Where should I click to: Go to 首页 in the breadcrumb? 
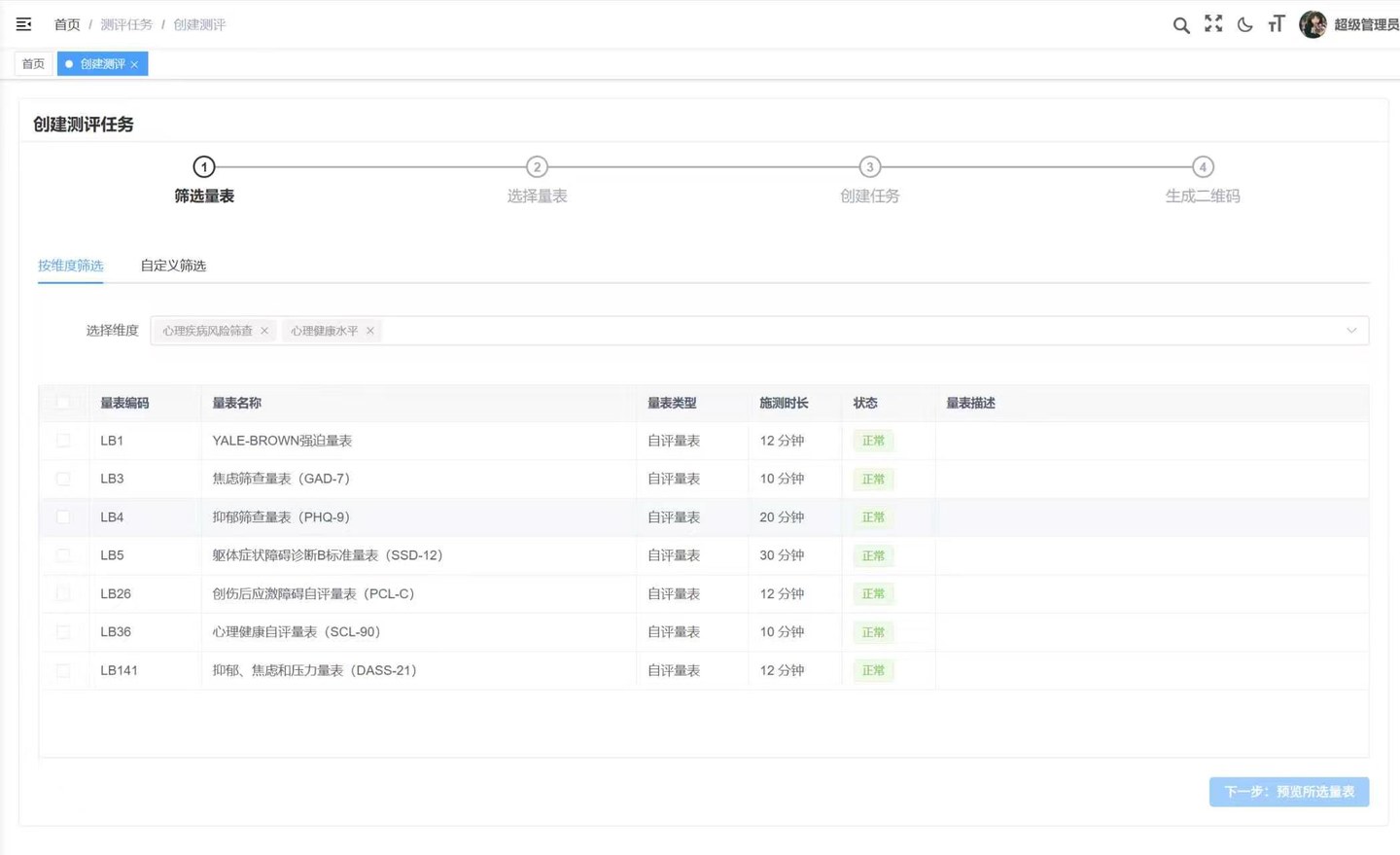pyautogui.click(x=67, y=25)
